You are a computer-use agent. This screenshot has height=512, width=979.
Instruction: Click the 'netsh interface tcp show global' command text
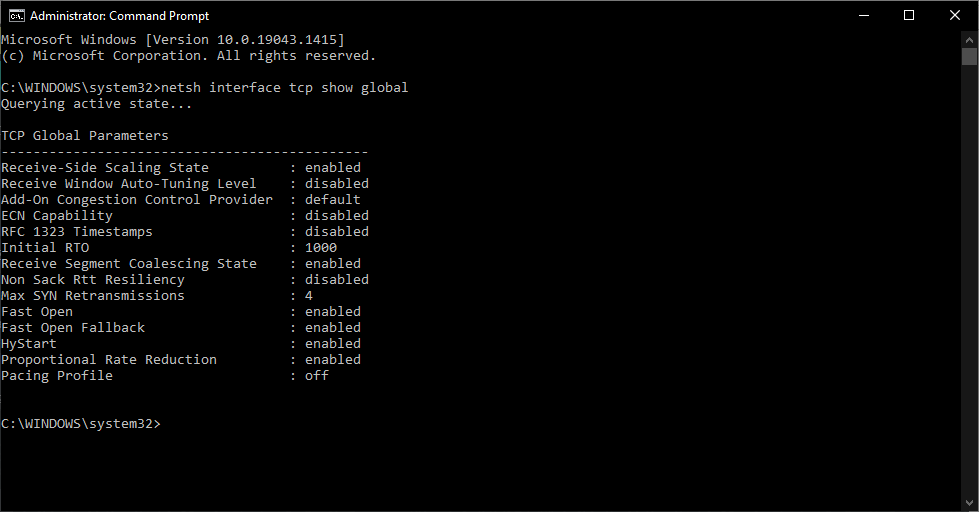[285, 88]
